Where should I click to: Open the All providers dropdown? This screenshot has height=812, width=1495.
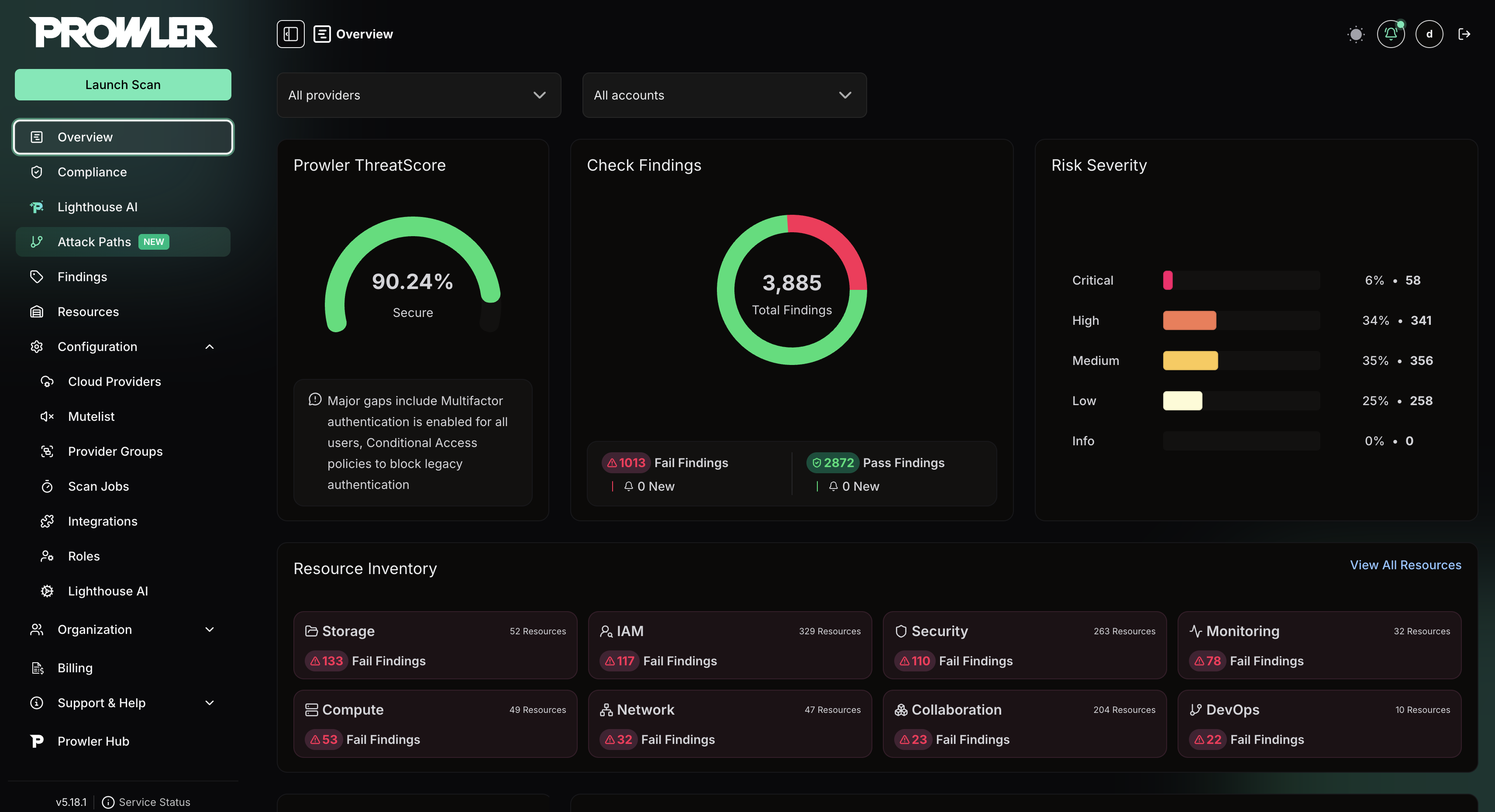coord(418,95)
